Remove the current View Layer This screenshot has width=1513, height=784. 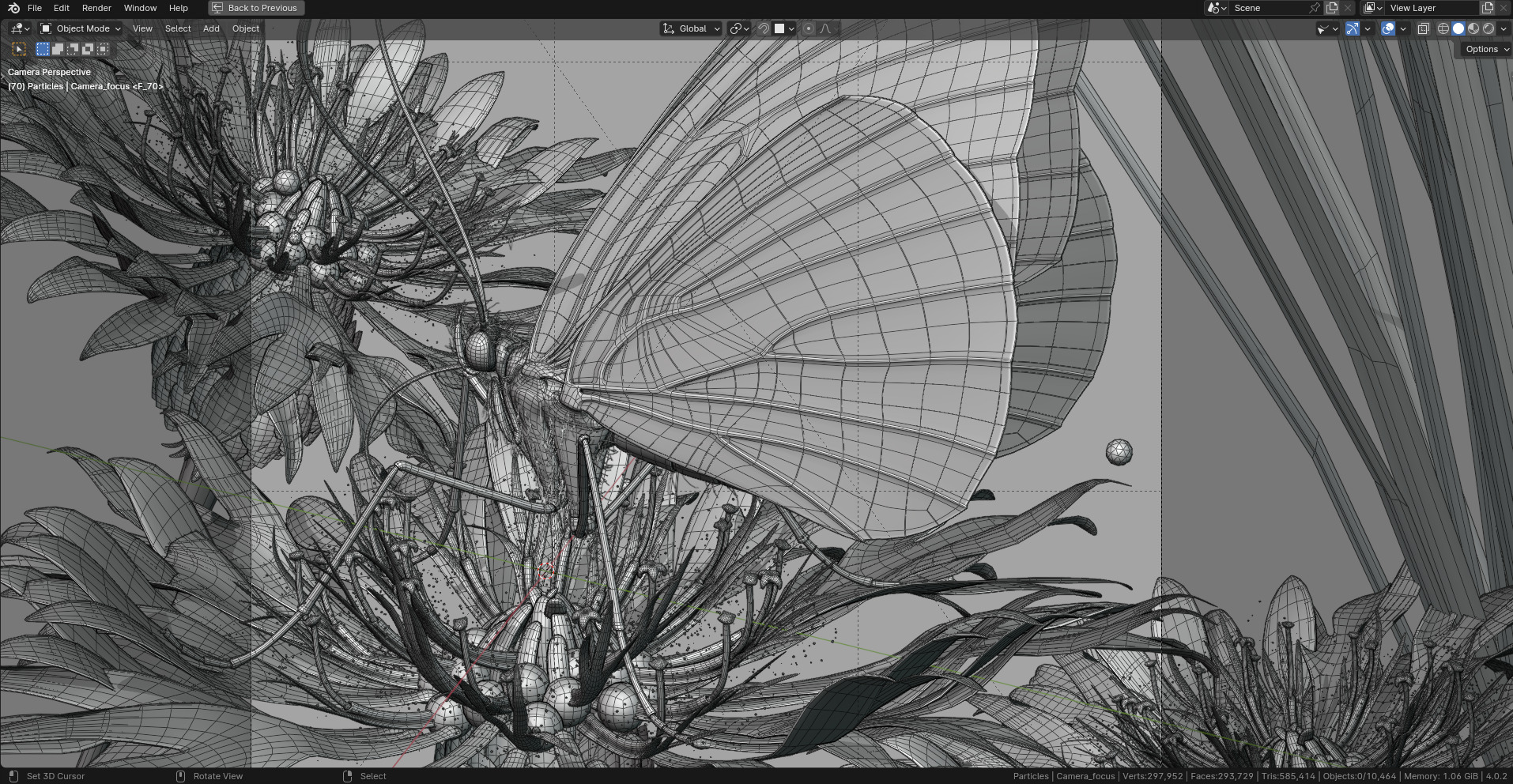pyautogui.click(x=1504, y=8)
